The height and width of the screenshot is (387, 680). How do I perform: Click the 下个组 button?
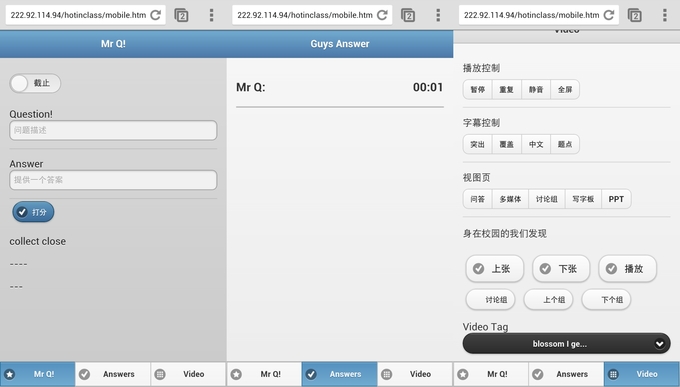(606, 299)
